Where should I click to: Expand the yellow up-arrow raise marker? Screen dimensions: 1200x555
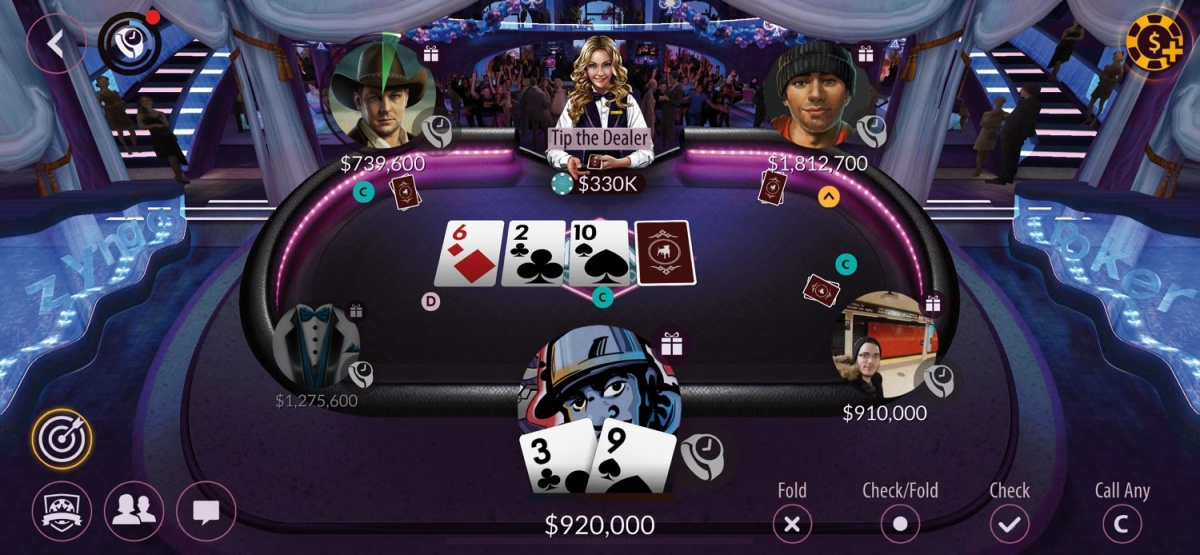(x=828, y=197)
